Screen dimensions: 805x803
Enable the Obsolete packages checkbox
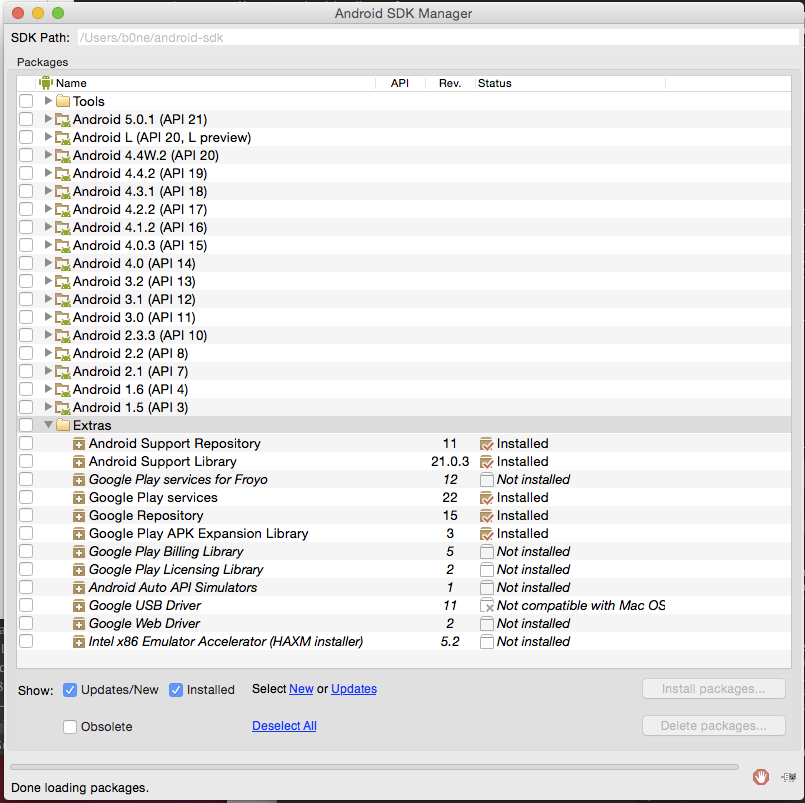coord(70,726)
